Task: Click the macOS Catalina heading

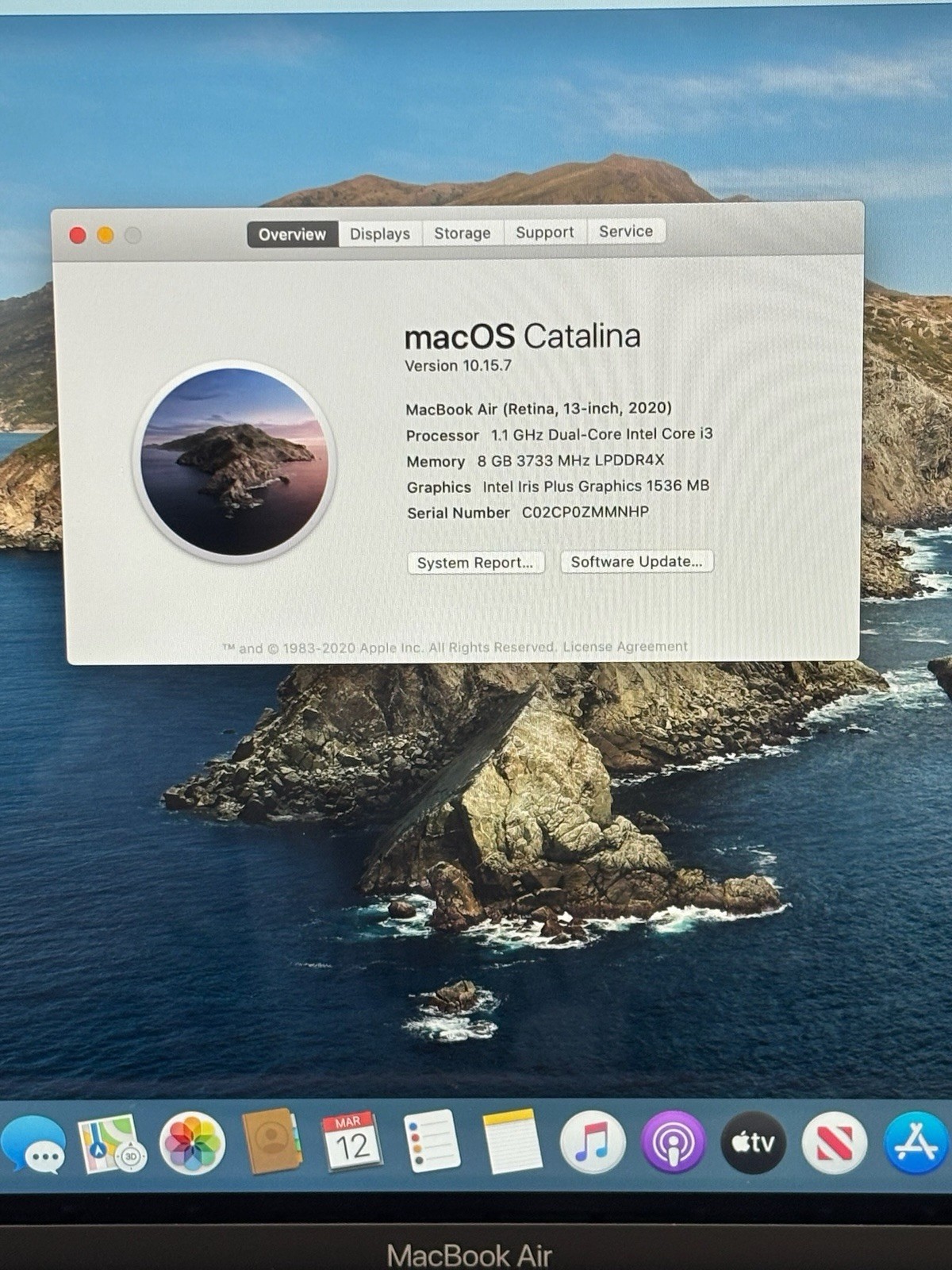Action: pos(522,337)
